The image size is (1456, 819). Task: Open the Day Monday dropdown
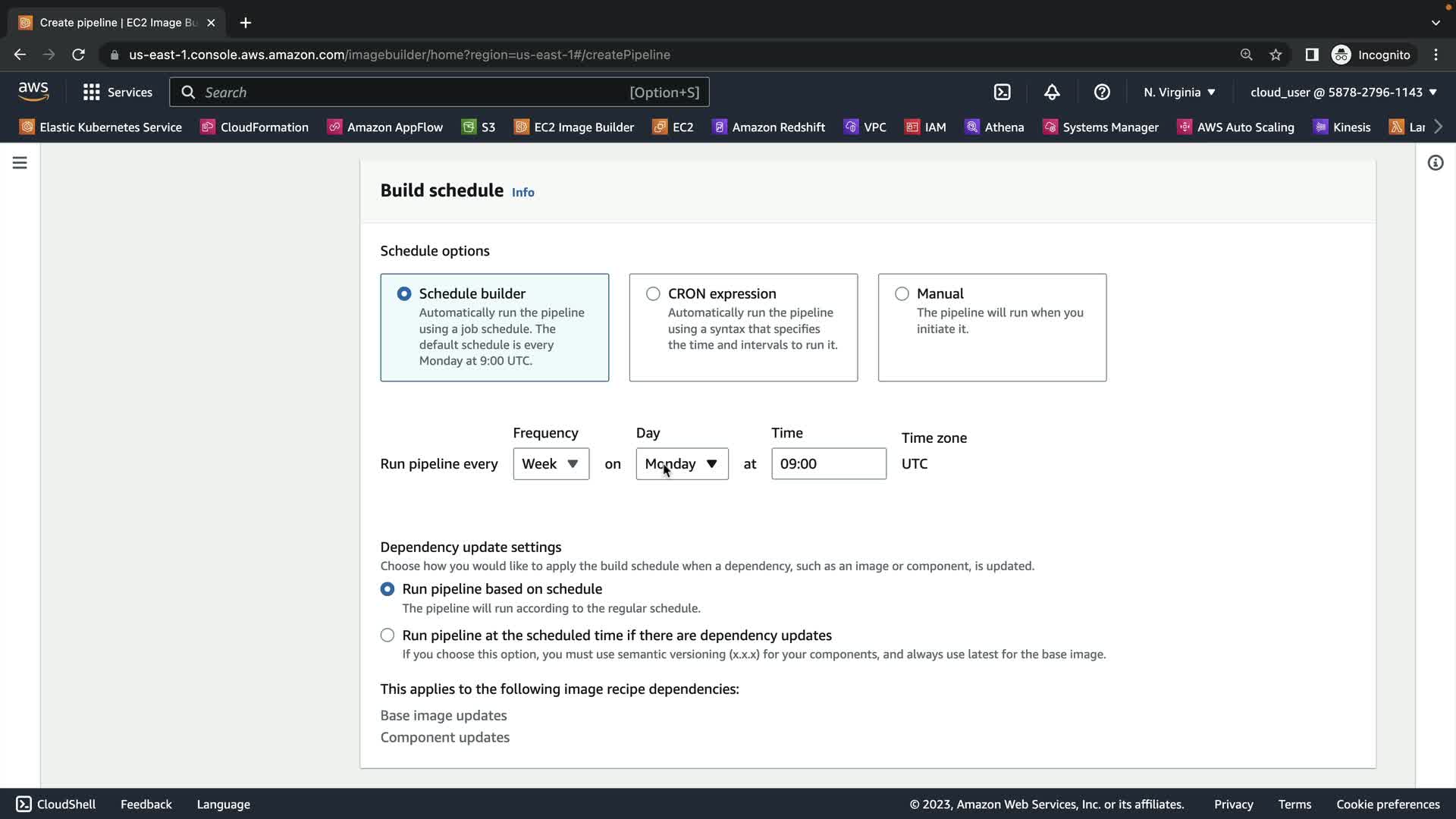(682, 464)
